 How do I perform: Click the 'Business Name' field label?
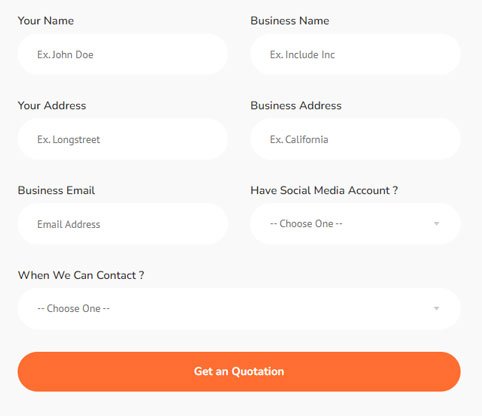click(290, 21)
